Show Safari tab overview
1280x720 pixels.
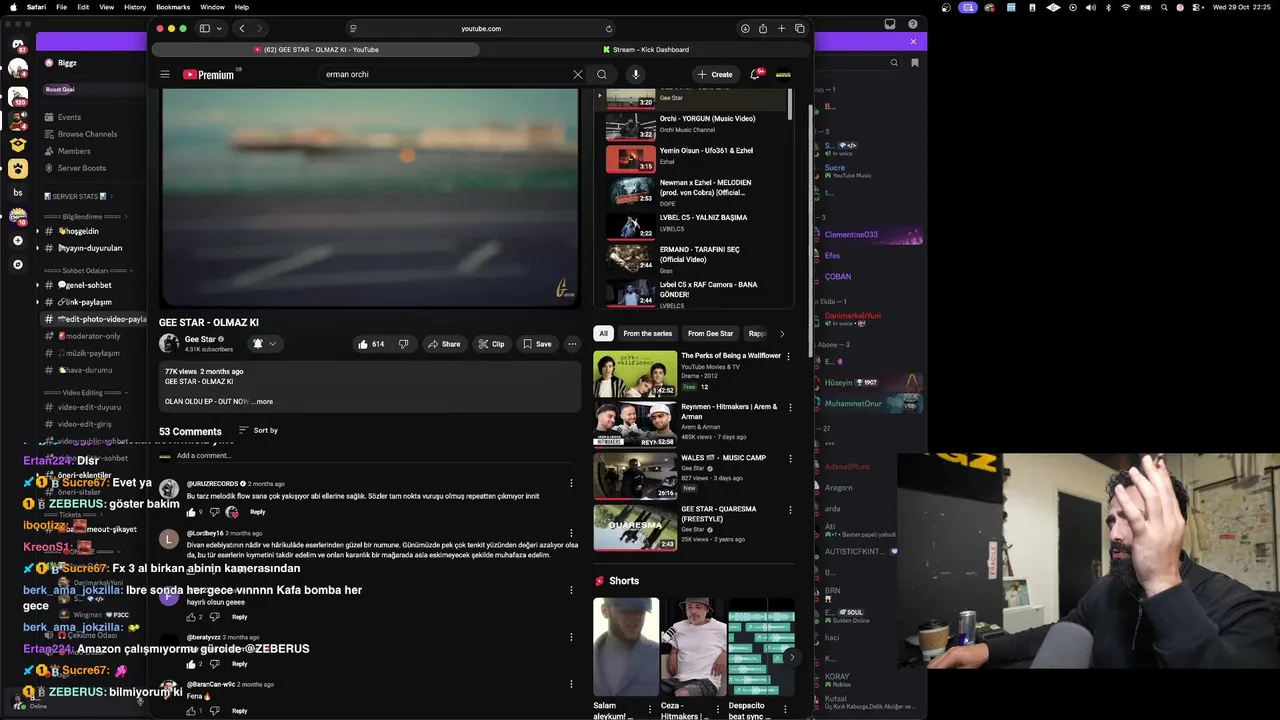pos(800,29)
